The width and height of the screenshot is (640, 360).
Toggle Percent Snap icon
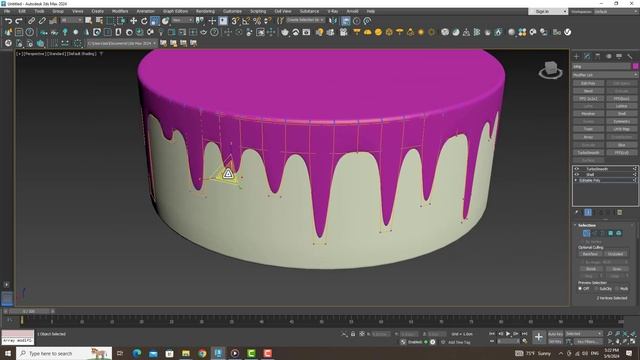[x=257, y=20]
